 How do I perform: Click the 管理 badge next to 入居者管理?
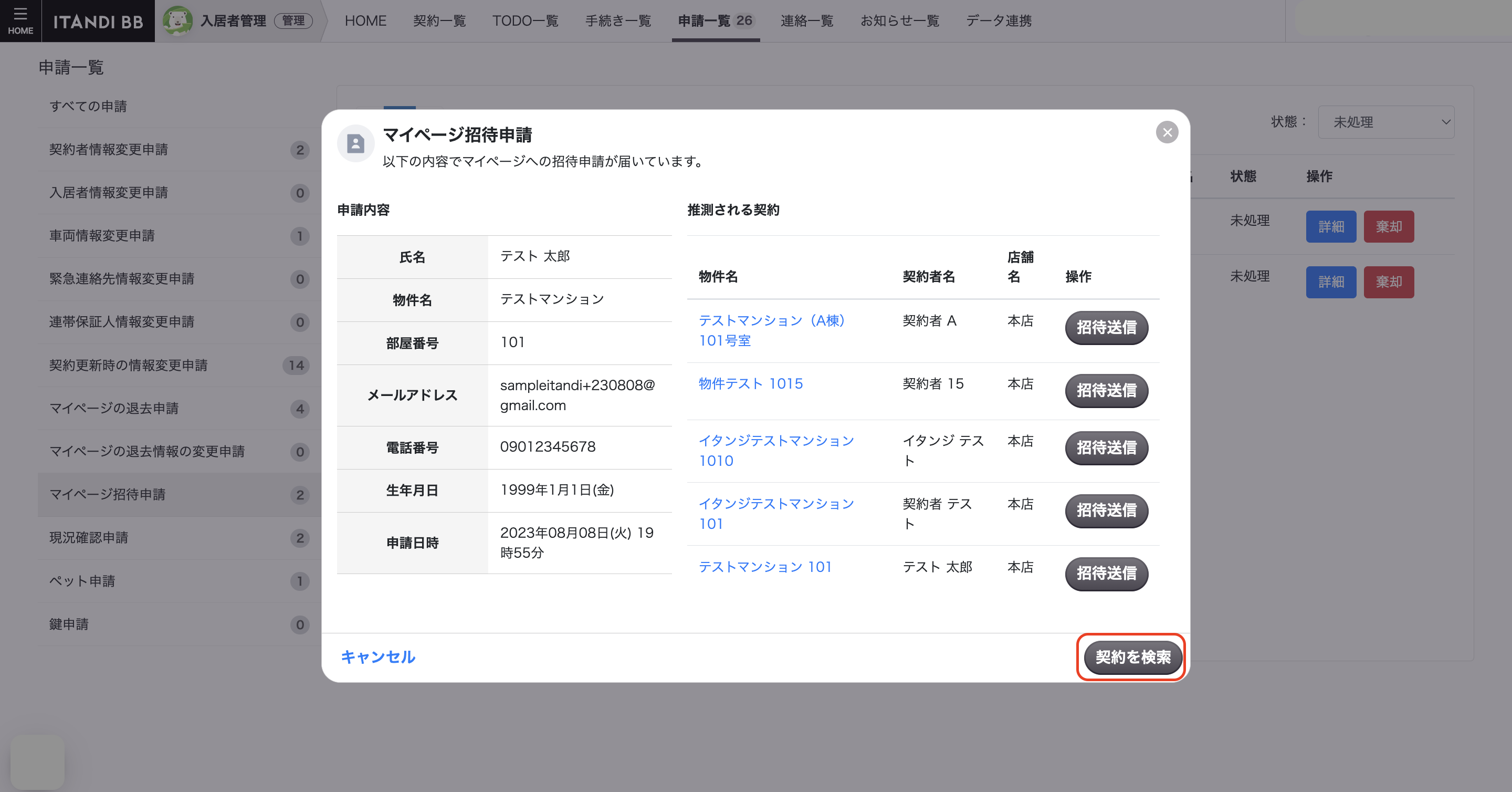[x=293, y=21]
